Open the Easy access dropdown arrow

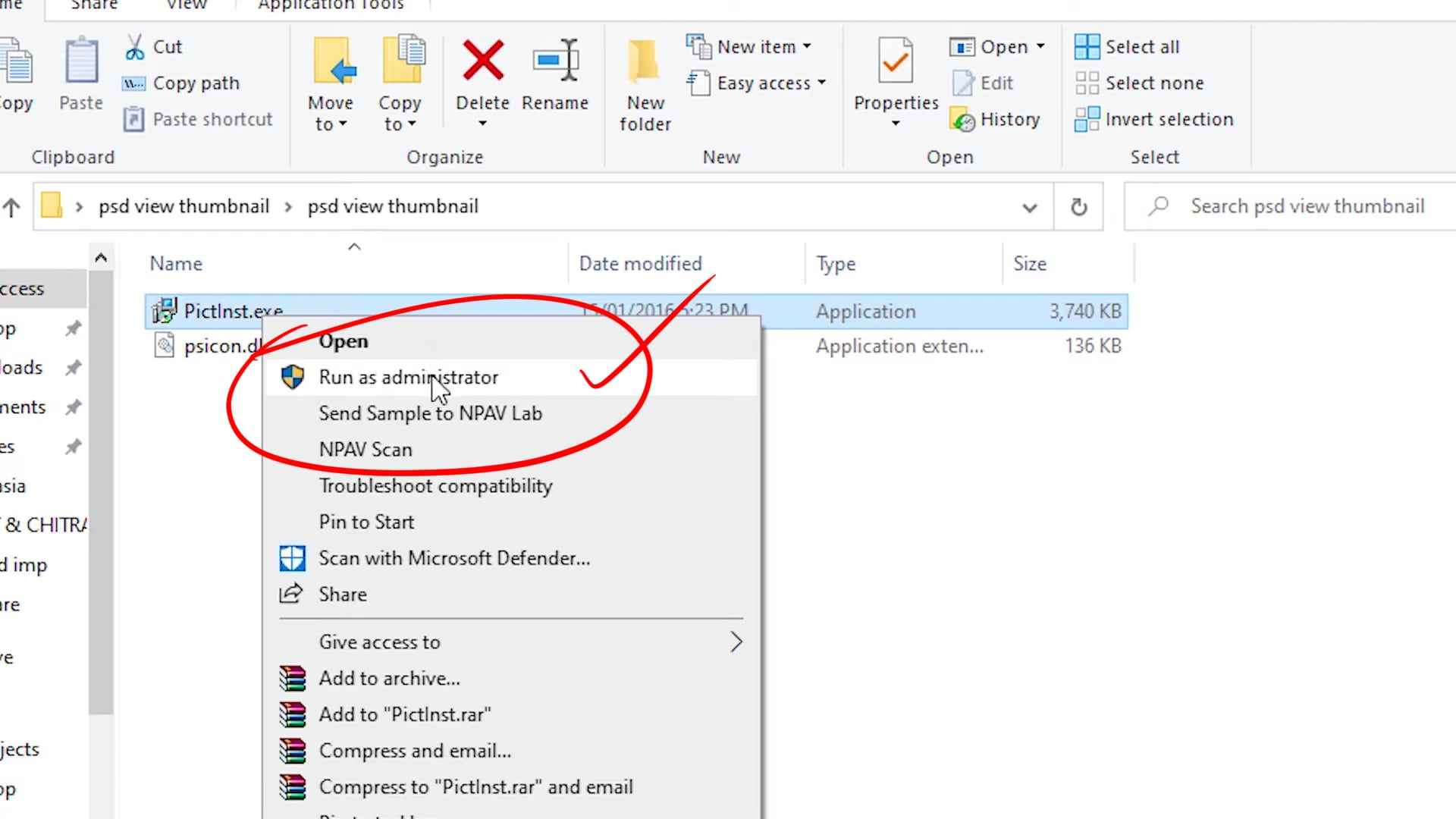pos(821,83)
